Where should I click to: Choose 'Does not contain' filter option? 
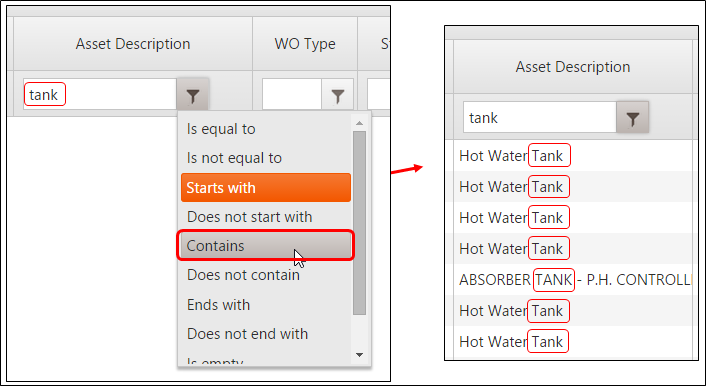[x=266, y=275]
